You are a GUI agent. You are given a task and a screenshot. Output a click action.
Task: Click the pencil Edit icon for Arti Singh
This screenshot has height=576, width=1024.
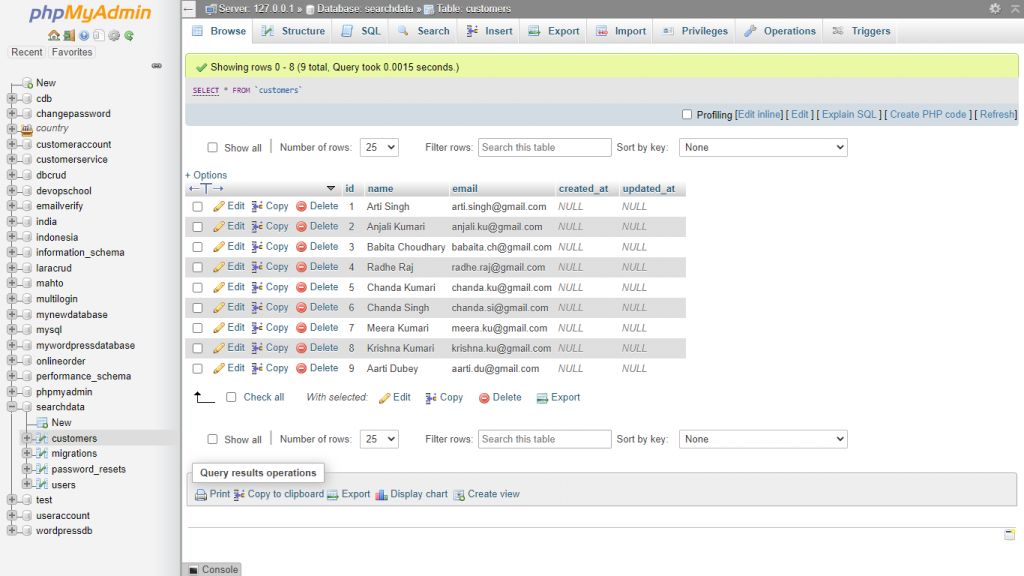click(219, 206)
